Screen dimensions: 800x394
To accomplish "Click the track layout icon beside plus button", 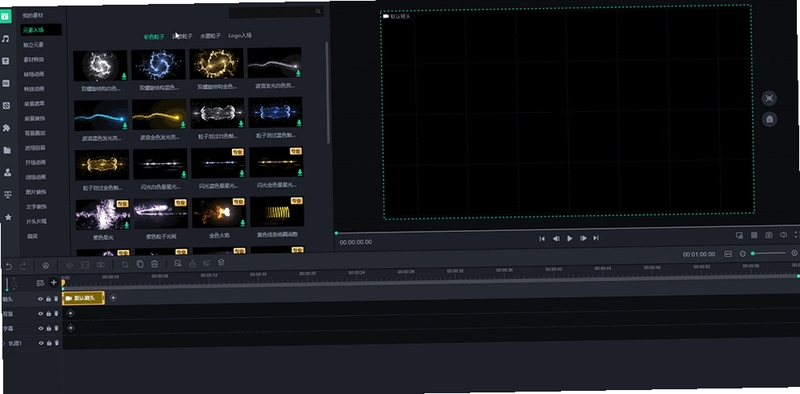I will tap(40, 283).
